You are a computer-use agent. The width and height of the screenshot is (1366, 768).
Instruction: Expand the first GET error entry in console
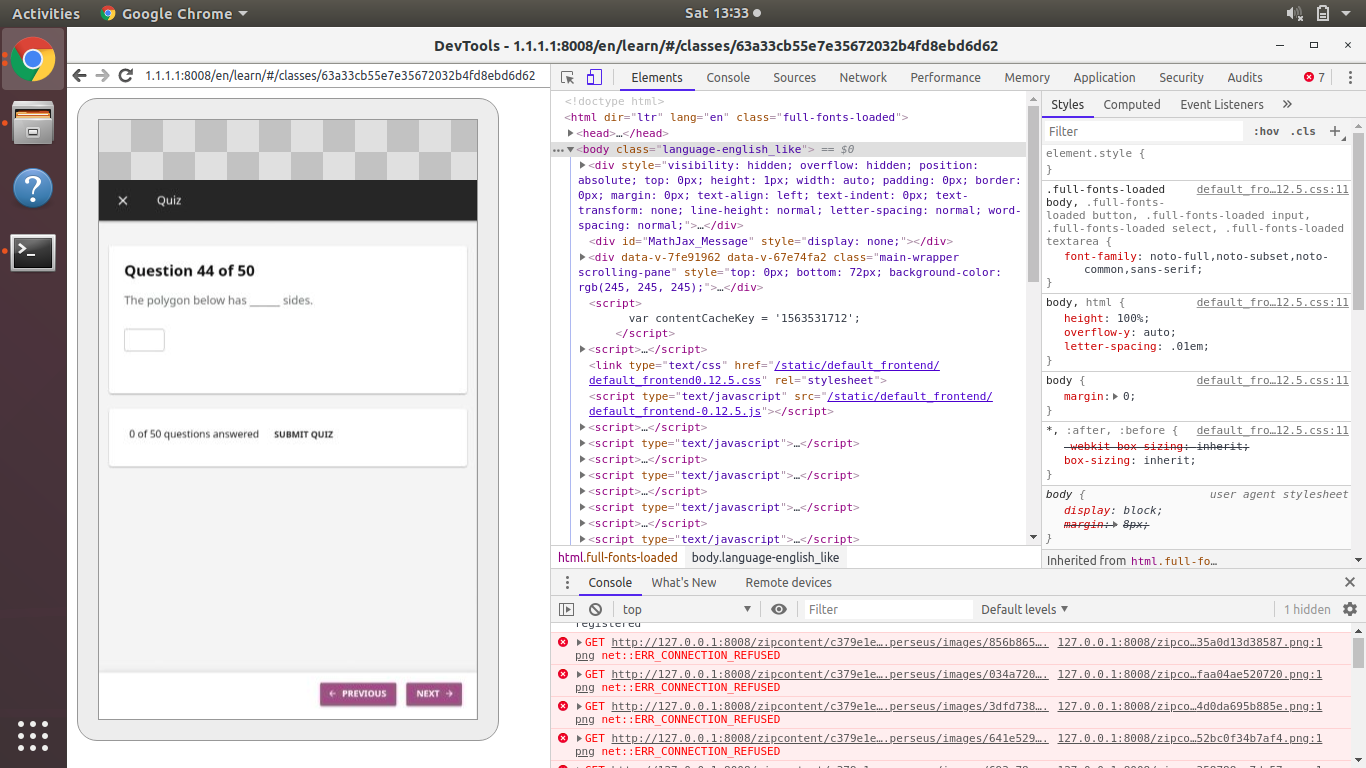pos(578,642)
